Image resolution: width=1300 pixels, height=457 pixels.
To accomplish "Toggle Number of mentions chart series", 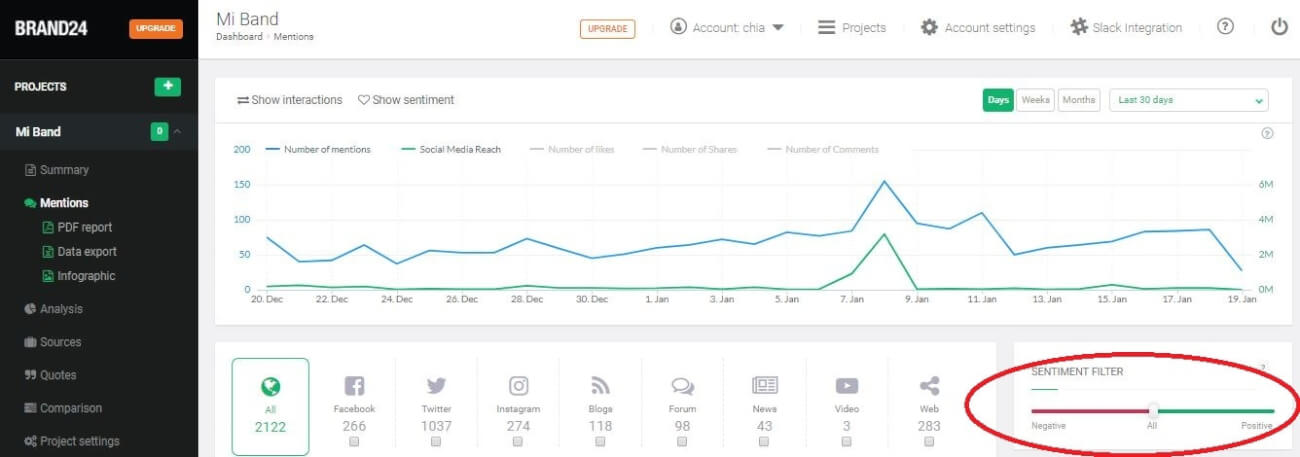I will (x=318, y=149).
